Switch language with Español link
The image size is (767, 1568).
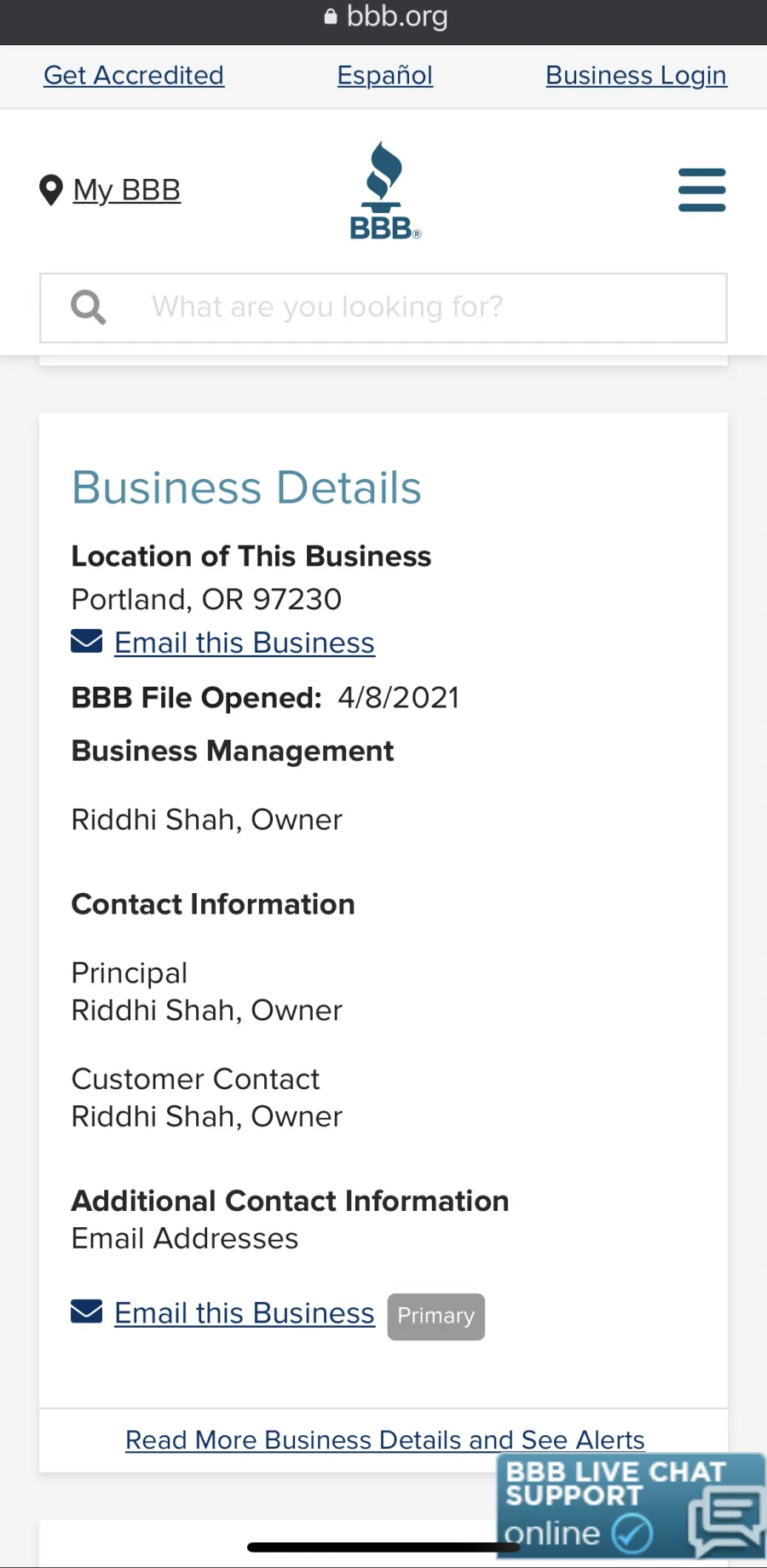pos(385,75)
